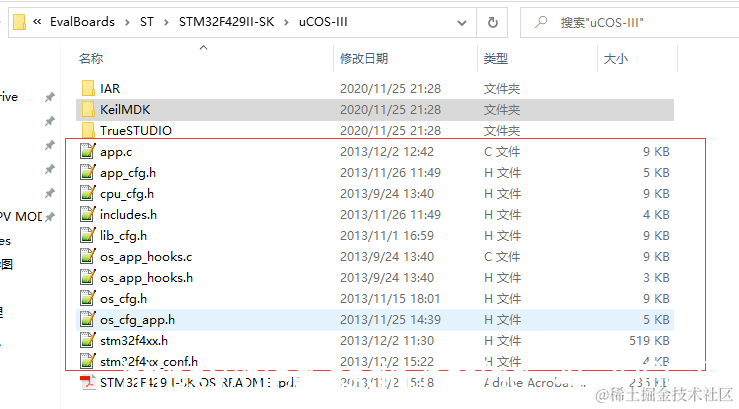Select the TrueSTUDIO folder name

(x=136, y=131)
